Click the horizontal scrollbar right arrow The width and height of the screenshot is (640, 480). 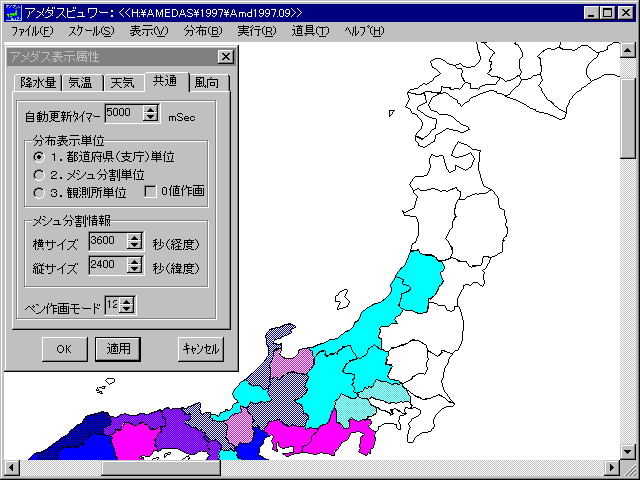[x=612, y=467]
